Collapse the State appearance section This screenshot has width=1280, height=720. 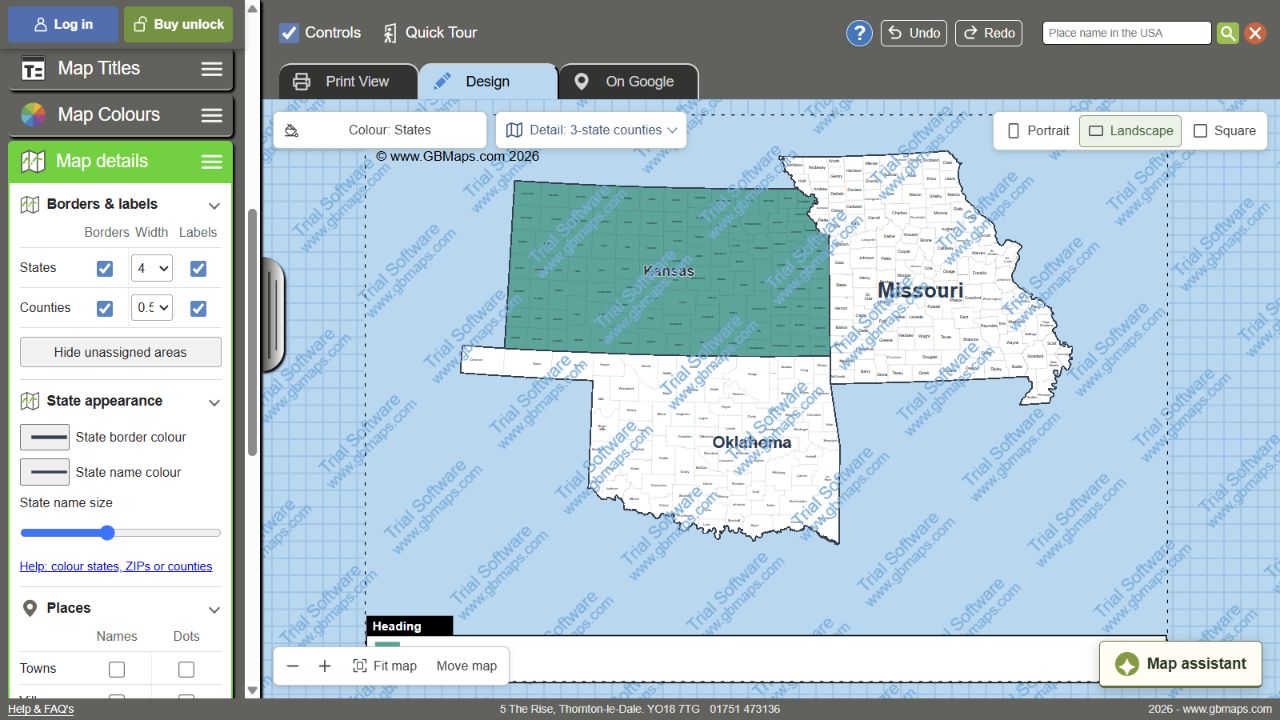point(214,402)
